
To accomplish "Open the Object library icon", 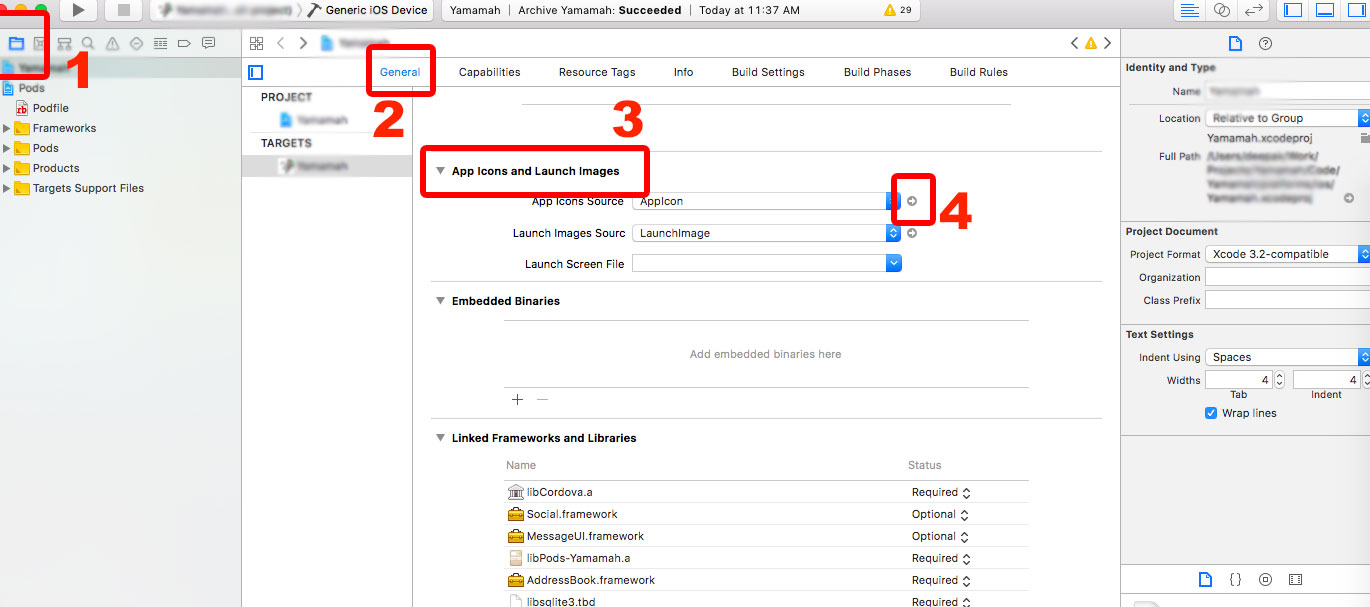I will coord(1265,579).
